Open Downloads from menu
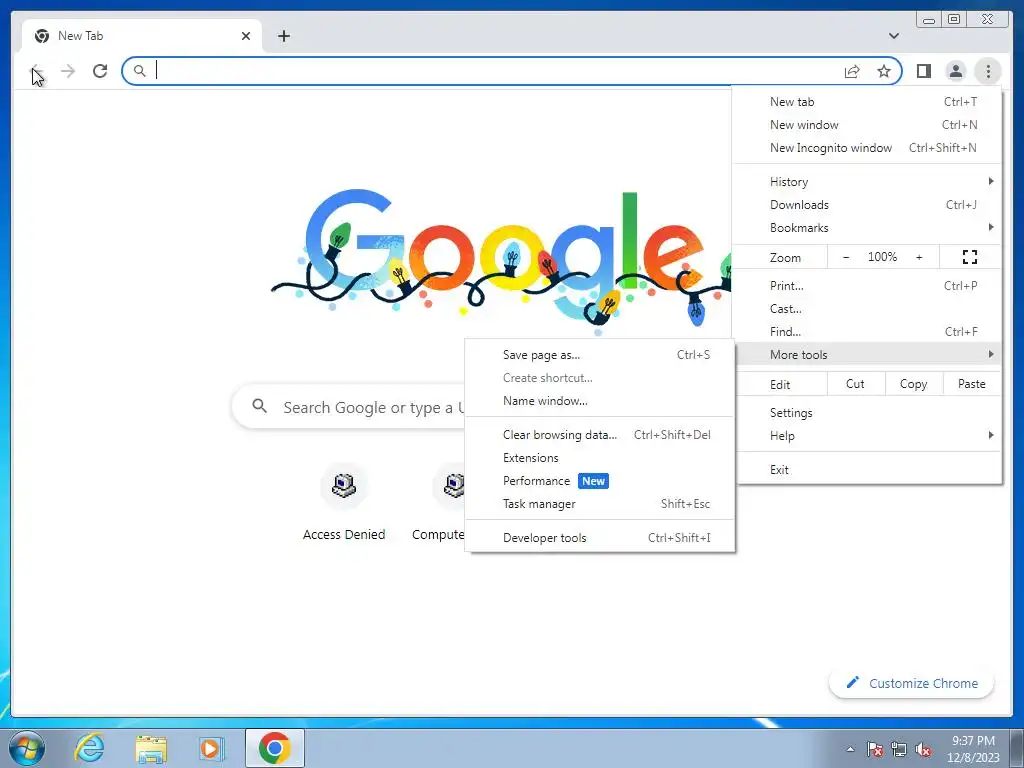Screen dimensions: 1024x768 coord(867,204)
